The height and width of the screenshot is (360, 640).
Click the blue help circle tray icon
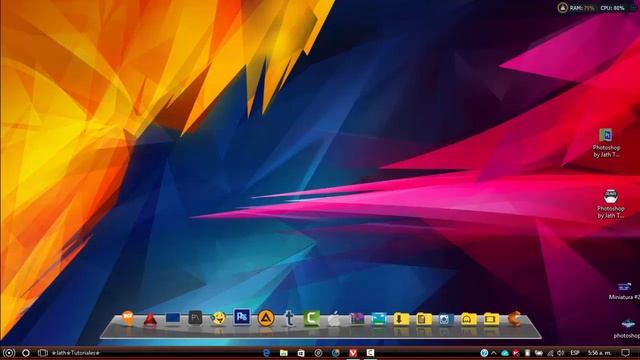484,353
